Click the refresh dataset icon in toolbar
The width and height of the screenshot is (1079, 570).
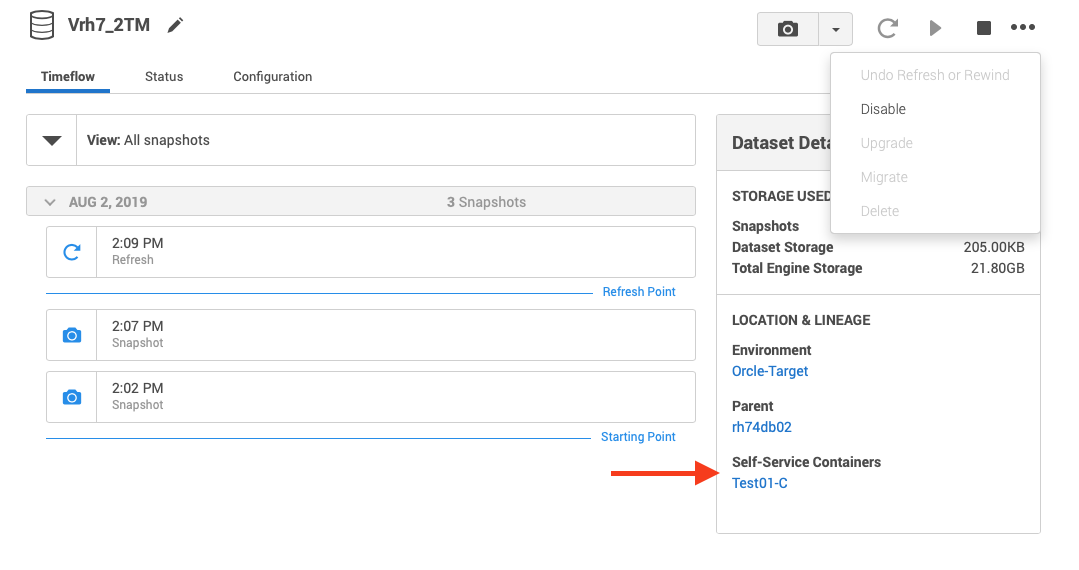click(887, 28)
